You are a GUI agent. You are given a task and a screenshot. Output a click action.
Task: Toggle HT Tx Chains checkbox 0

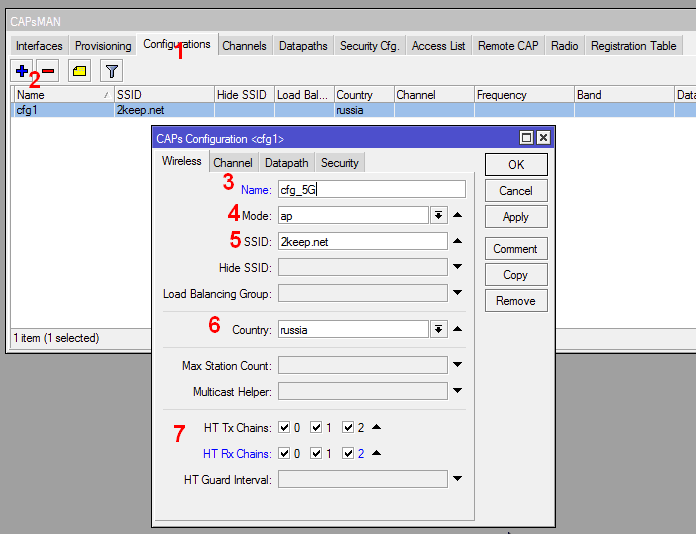pos(284,428)
